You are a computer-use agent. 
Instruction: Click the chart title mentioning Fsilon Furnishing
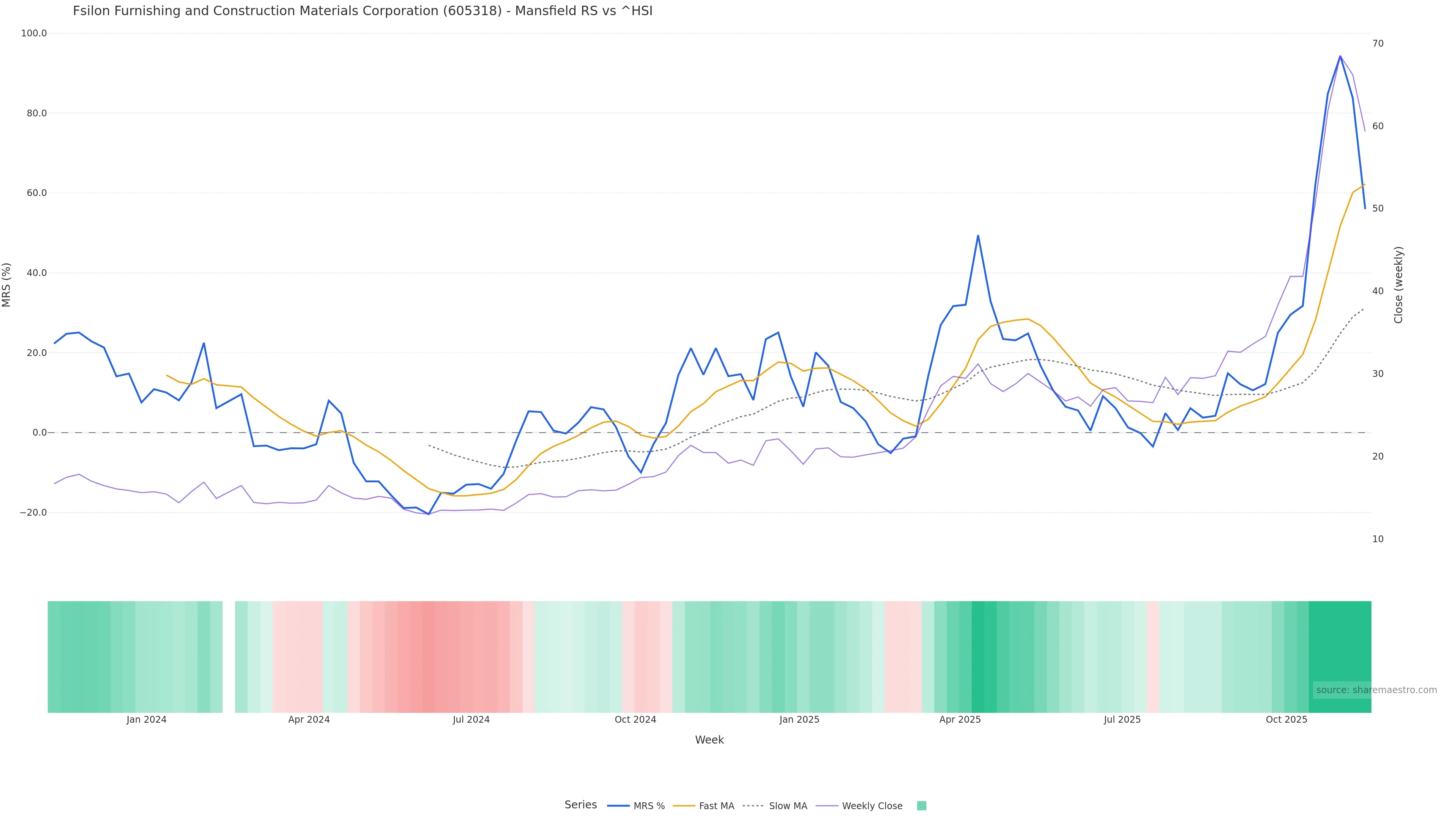point(362,11)
